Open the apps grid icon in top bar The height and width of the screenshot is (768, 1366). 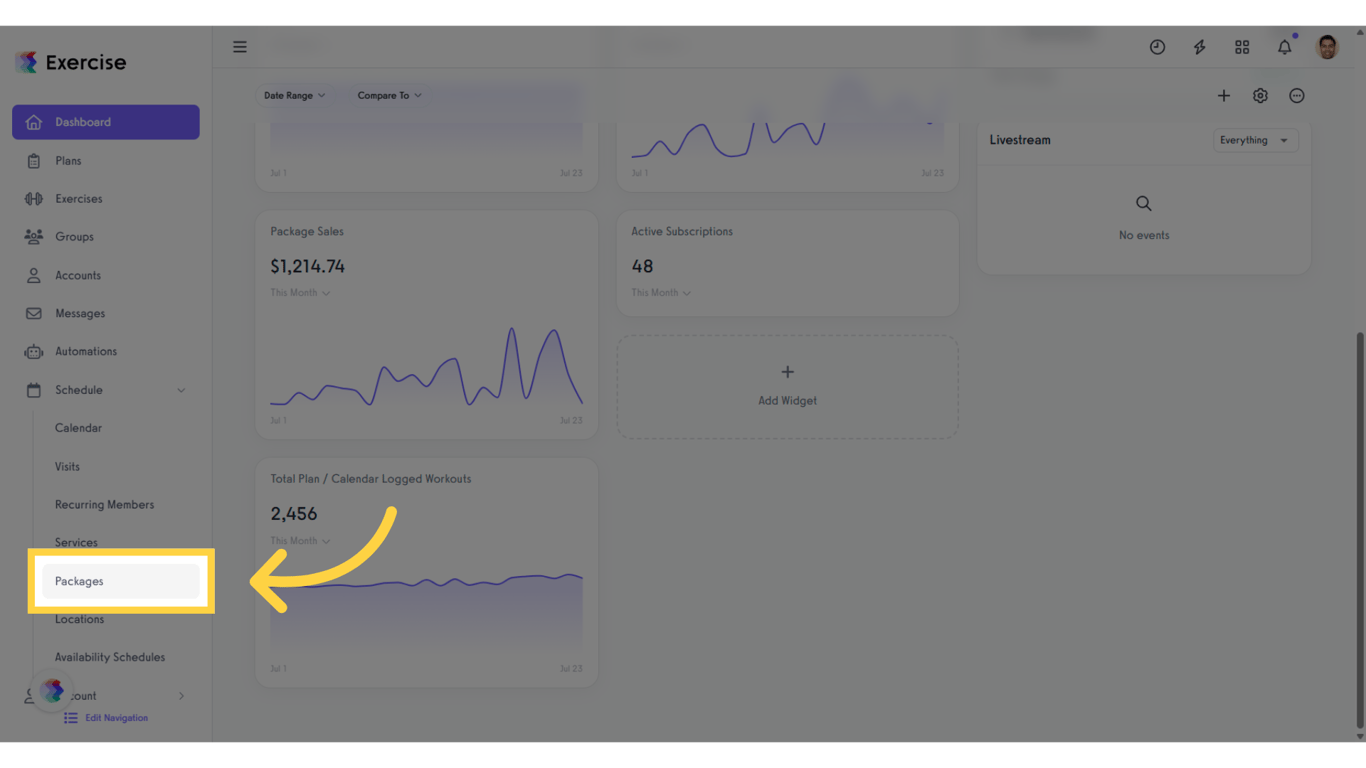[1242, 46]
